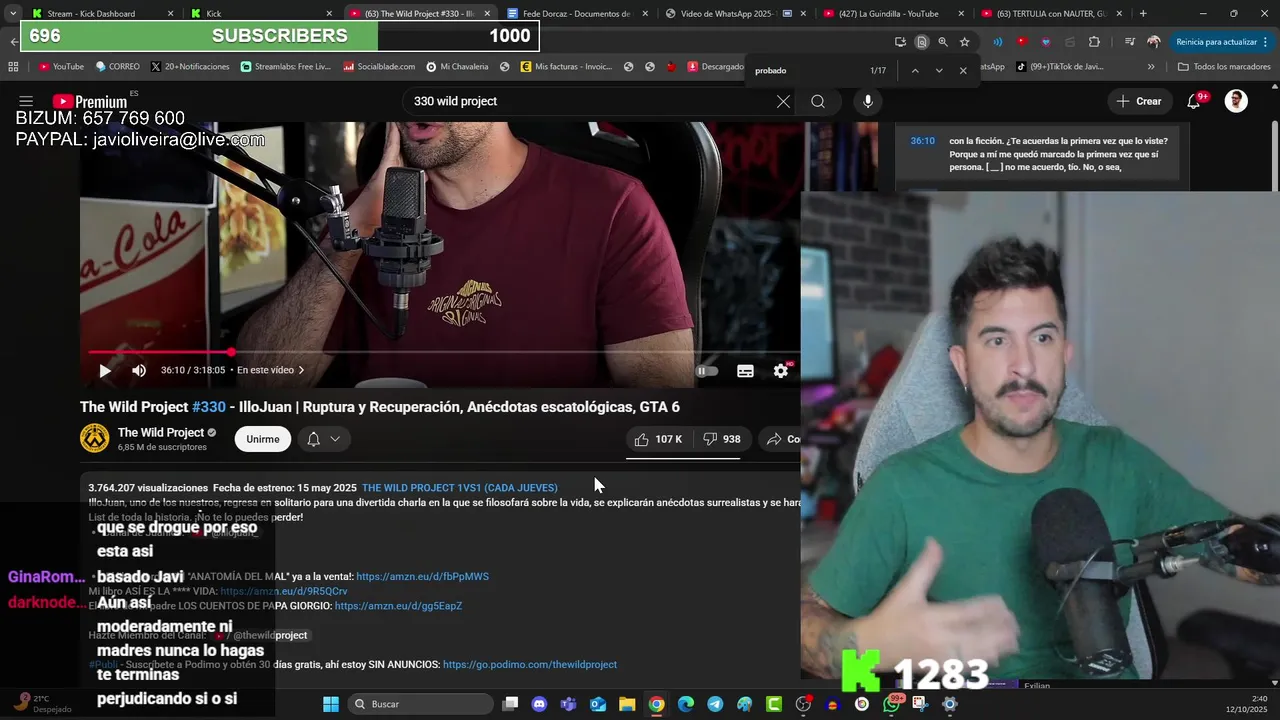Screen dimensions: 1280x720
Task: Toggle the autoplay switch in player
Action: pyautogui.click(x=708, y=371)
